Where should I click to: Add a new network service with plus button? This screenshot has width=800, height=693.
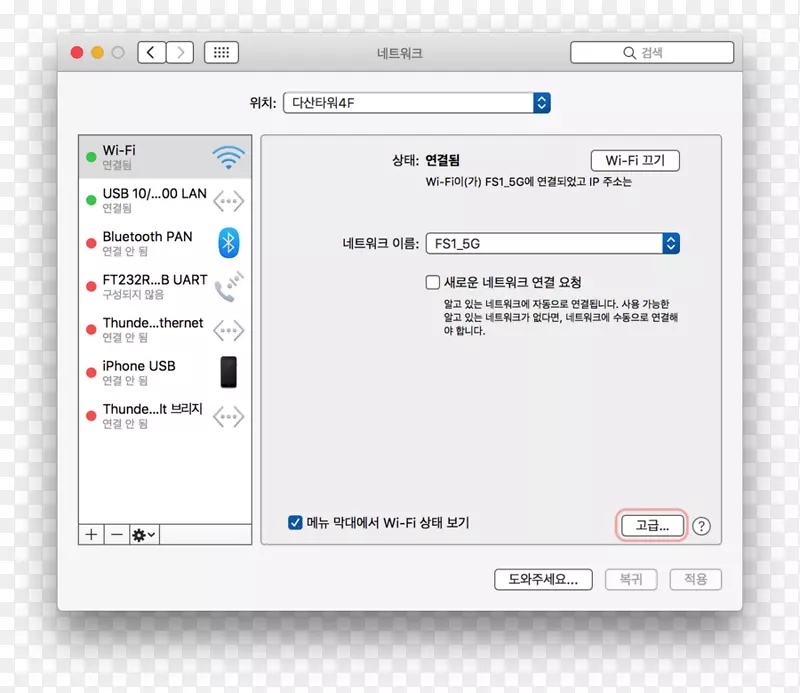click(90, 534)
